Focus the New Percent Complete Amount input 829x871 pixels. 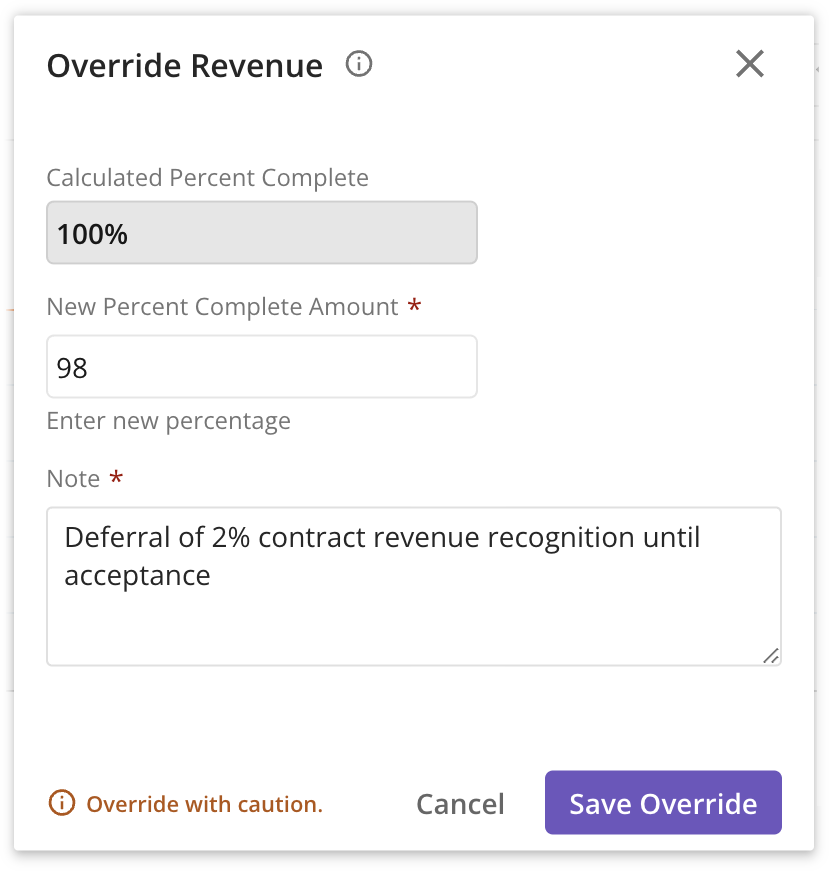point(262,367)
